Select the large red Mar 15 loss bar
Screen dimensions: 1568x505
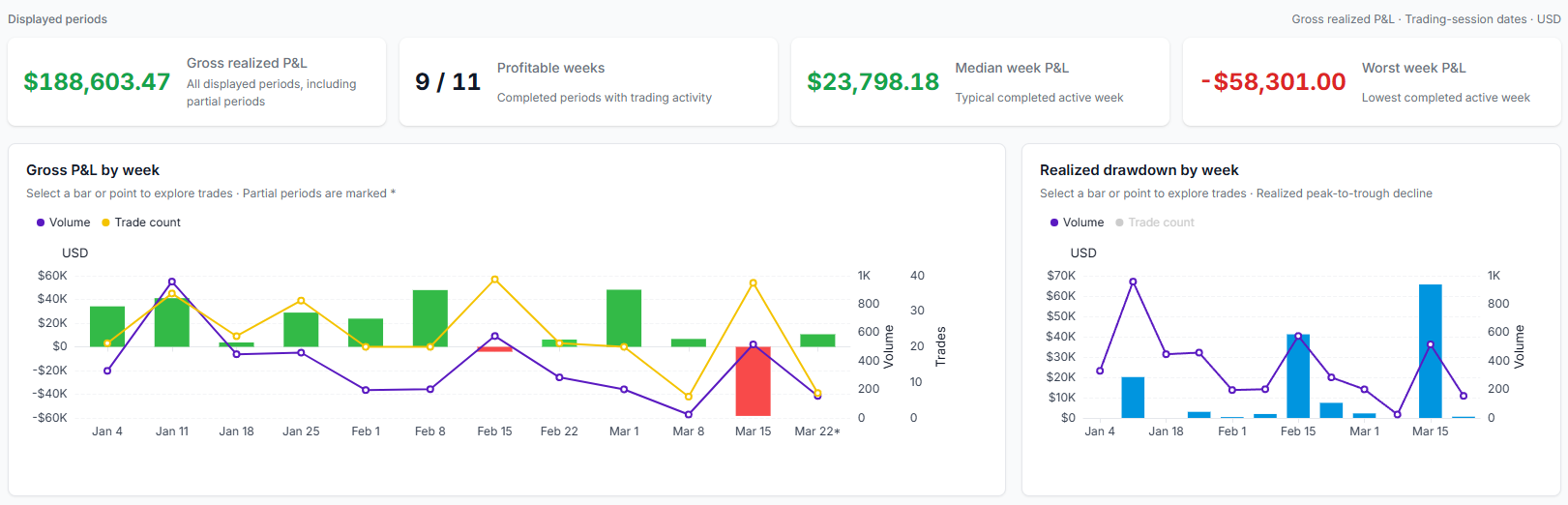point(753,381)
